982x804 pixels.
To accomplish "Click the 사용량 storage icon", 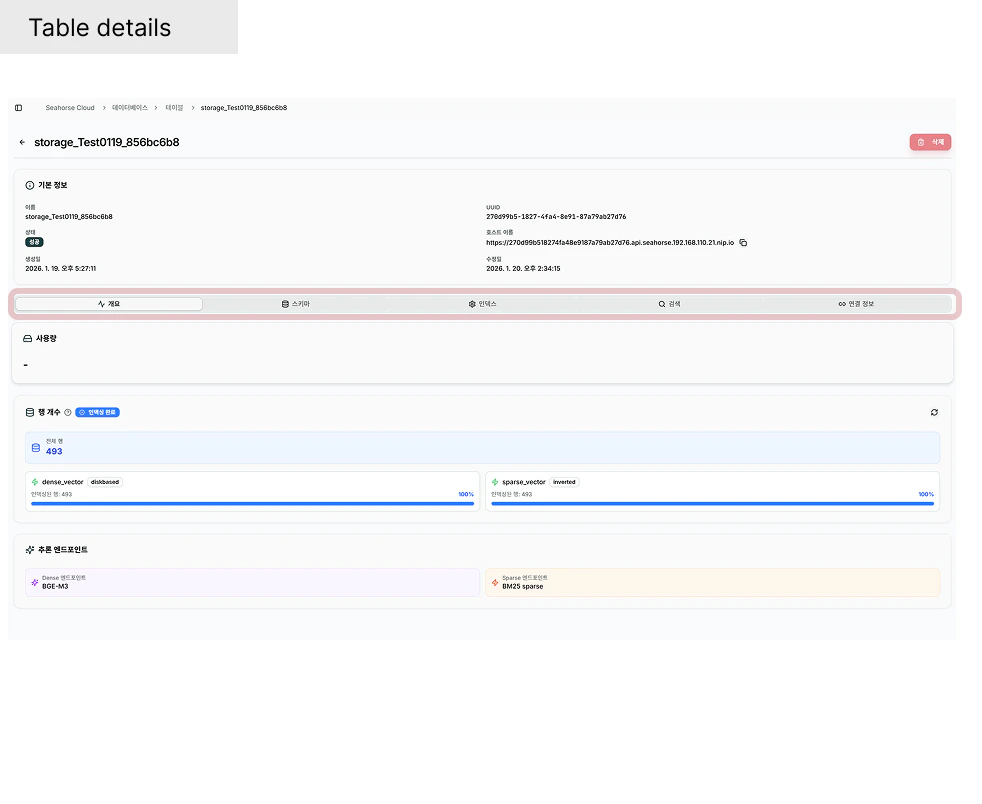I will [28, 338].
